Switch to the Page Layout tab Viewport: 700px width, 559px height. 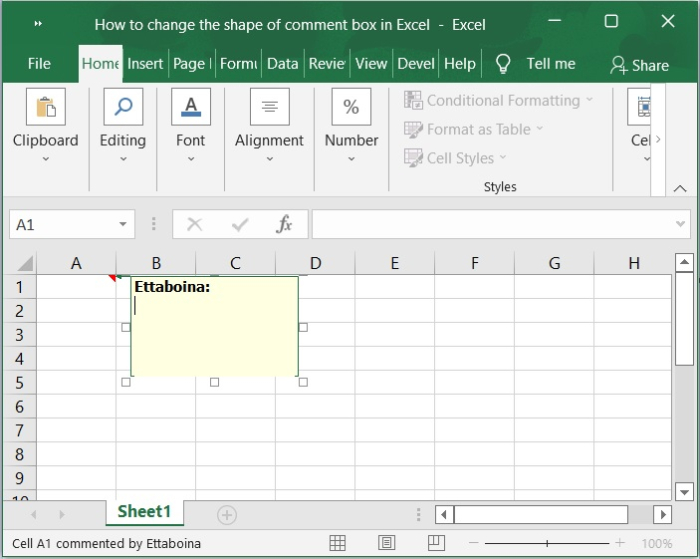[192, 64]
